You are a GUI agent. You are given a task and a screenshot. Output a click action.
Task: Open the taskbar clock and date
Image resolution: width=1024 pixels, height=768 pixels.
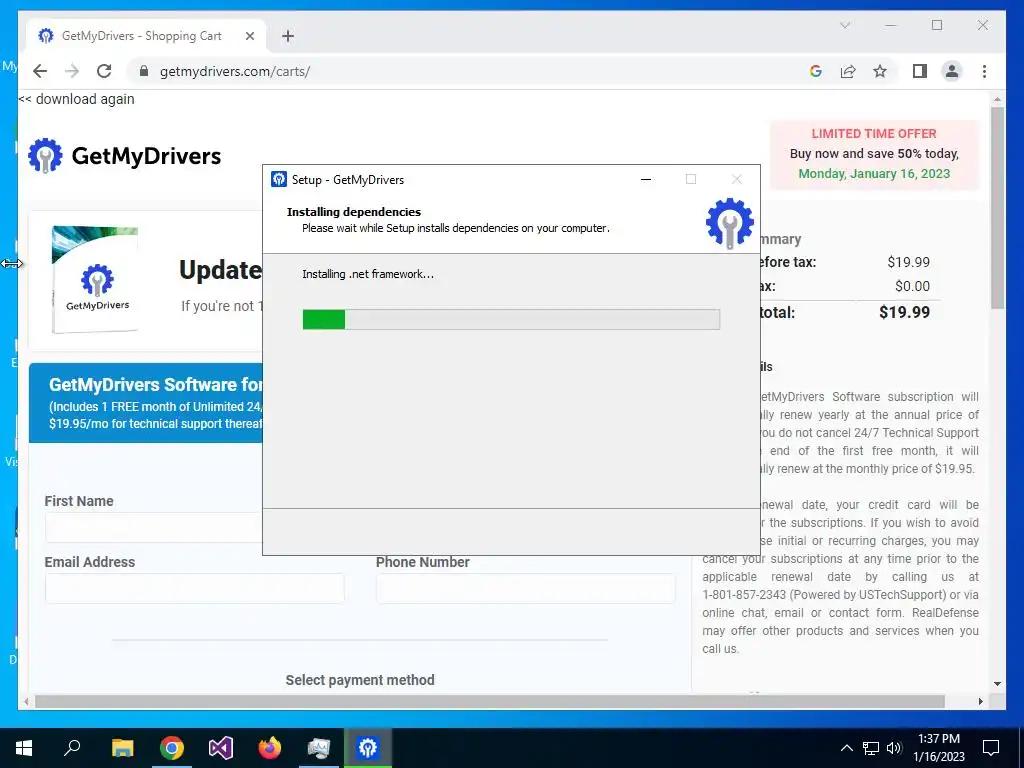[939, 748]
